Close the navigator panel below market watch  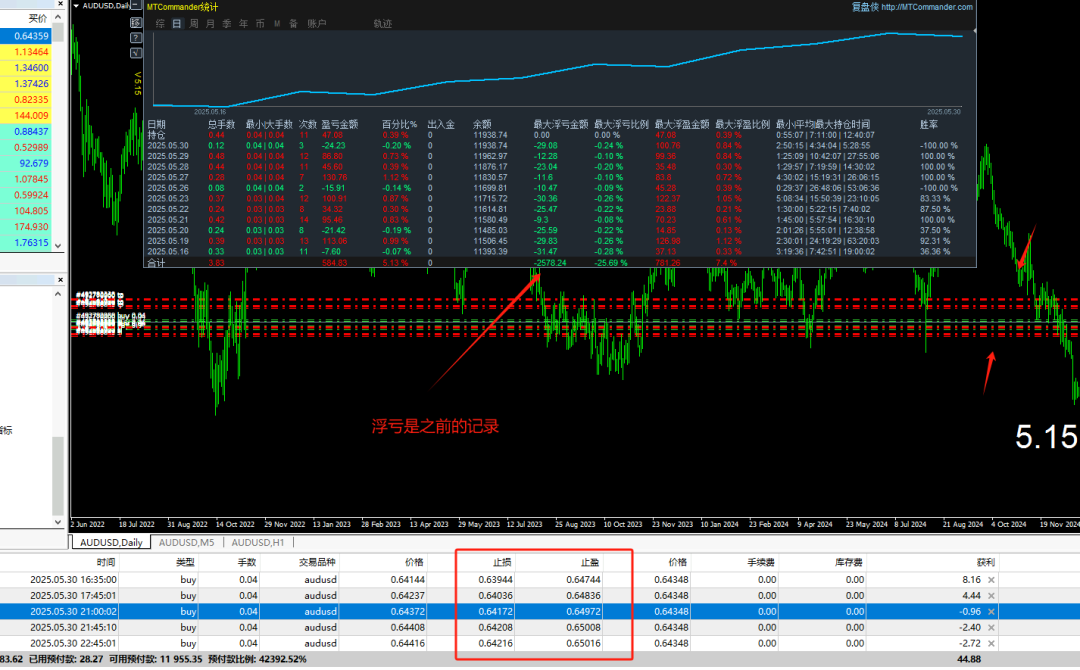(60, 280)
